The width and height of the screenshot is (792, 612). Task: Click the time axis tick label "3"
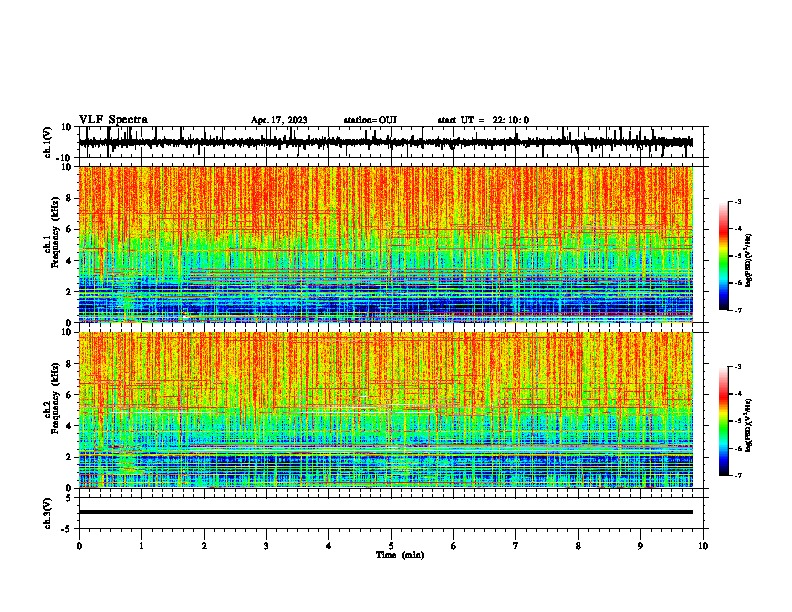point(266,546)
